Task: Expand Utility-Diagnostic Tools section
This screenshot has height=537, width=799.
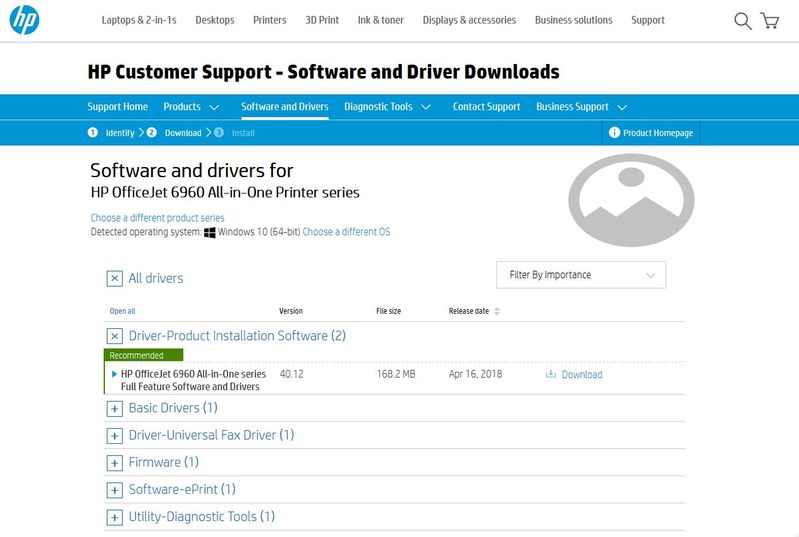Action: pos(115,518)
